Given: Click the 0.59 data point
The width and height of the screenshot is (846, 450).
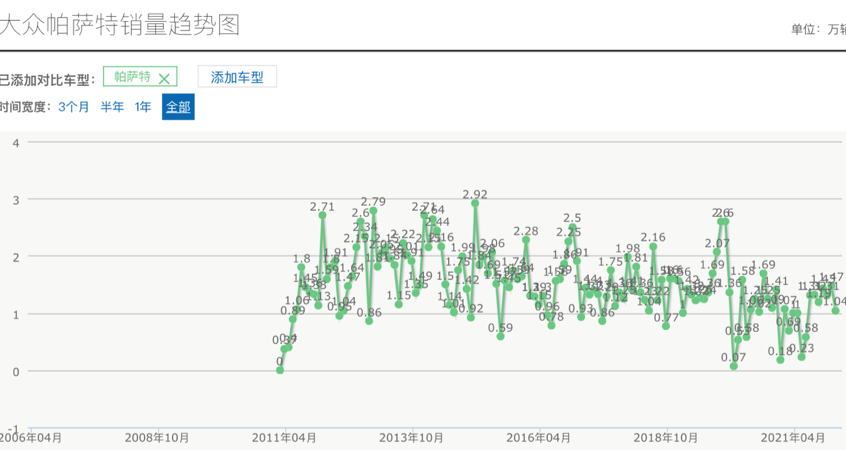Looking at the screenshot, I should pos(500,336).
